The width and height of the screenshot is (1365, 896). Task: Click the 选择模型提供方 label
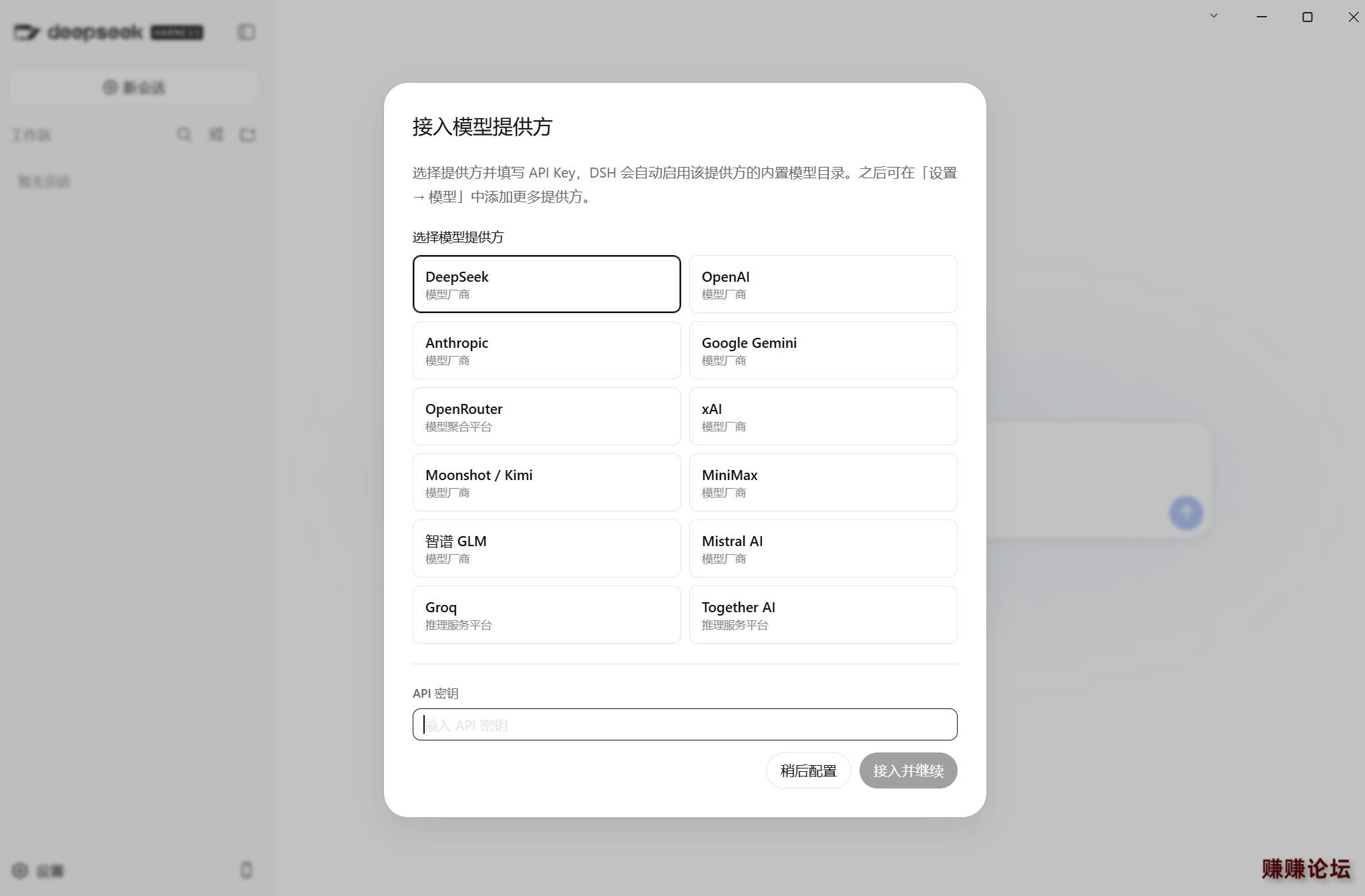pos(458,237)
